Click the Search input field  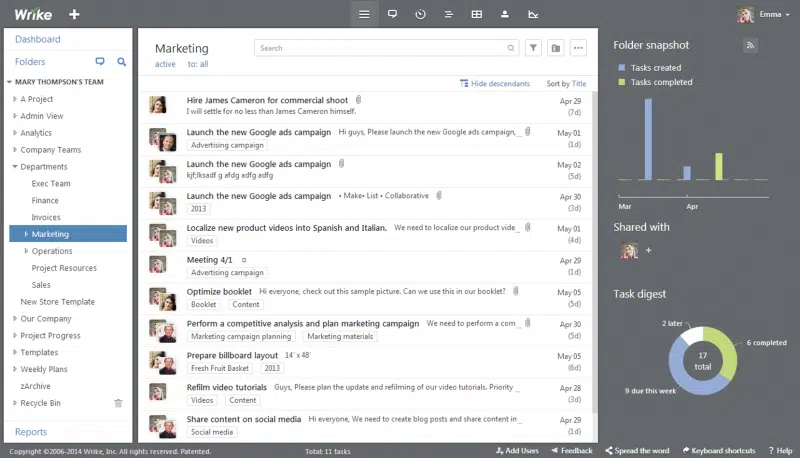(x=386, y=48)
